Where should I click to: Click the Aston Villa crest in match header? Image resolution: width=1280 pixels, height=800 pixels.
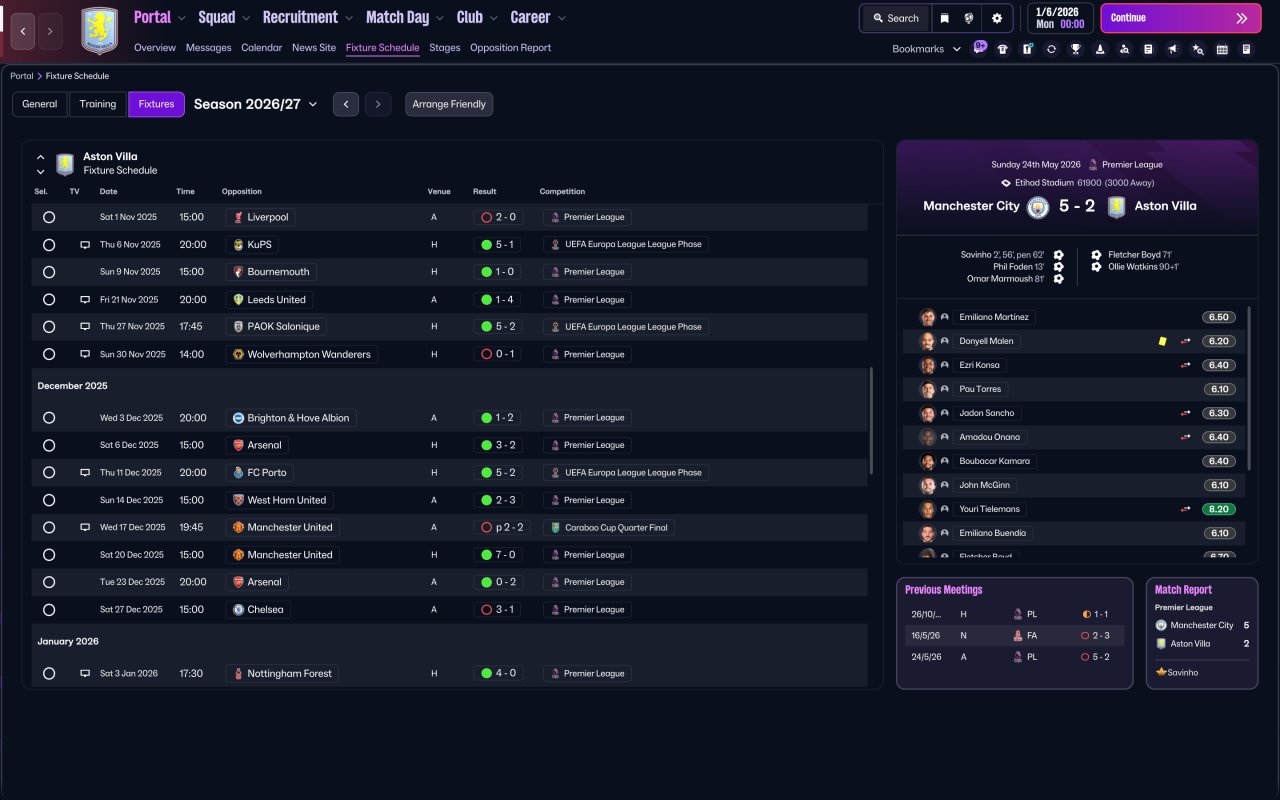tap(1116, 207)
